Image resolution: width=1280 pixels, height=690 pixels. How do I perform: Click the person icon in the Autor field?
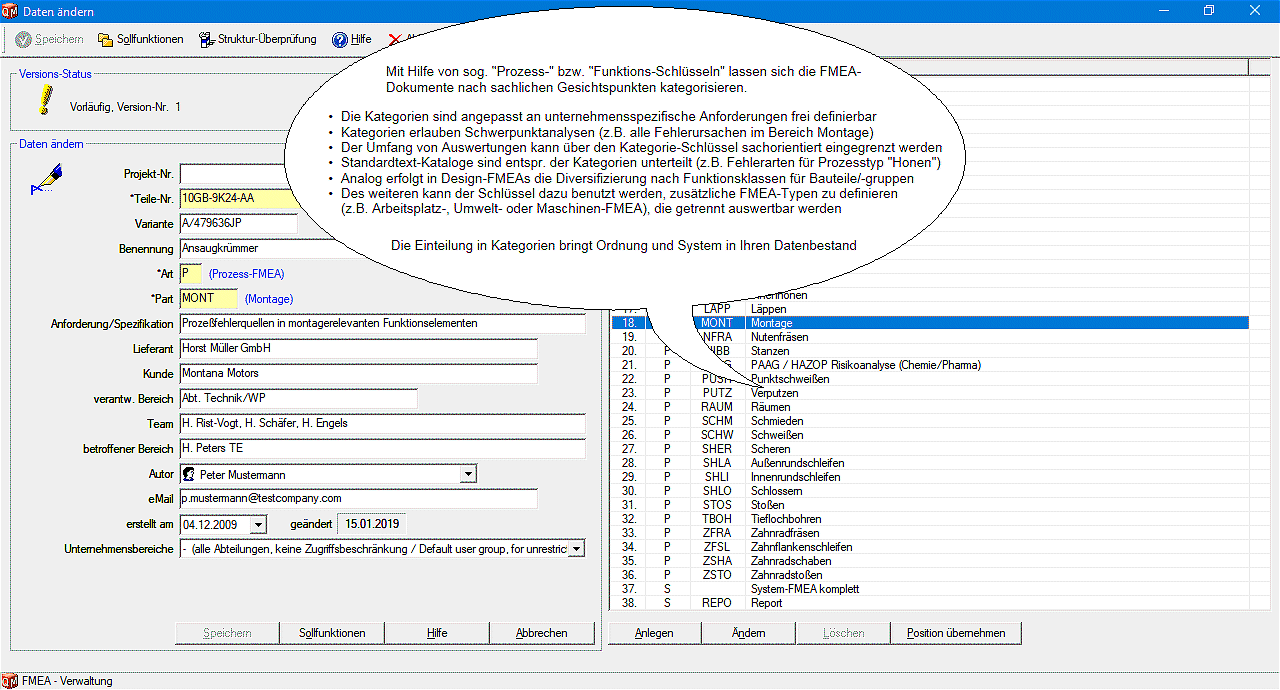(x=189, y=474)
